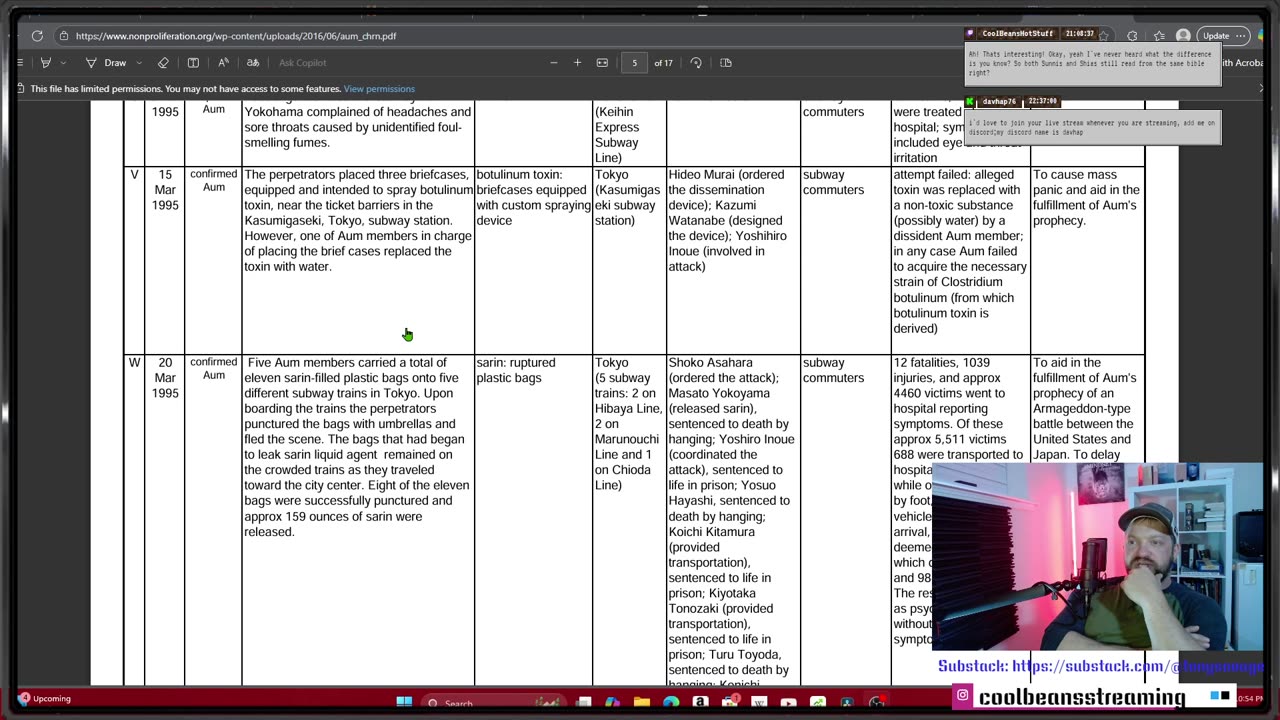Start Read aloud
1280x720 pixels.
coord(223,63)
